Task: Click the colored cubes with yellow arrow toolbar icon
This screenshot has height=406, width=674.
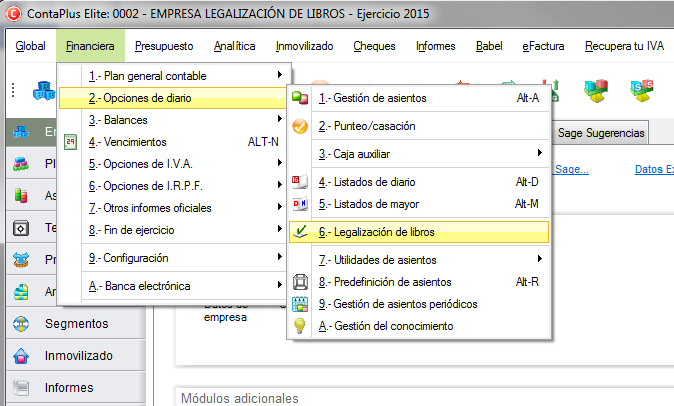Action: (x=596, y=91)
